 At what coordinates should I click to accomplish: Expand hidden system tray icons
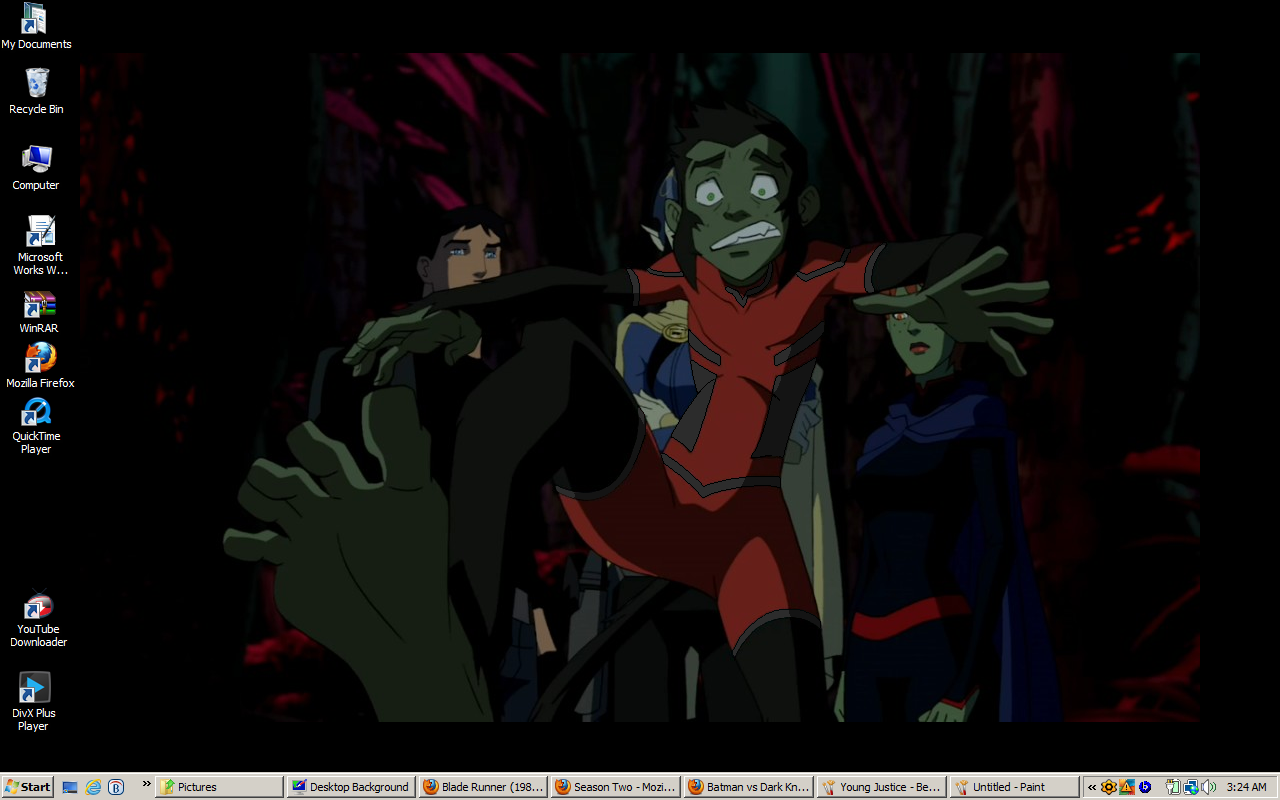tap(1092, 787)
